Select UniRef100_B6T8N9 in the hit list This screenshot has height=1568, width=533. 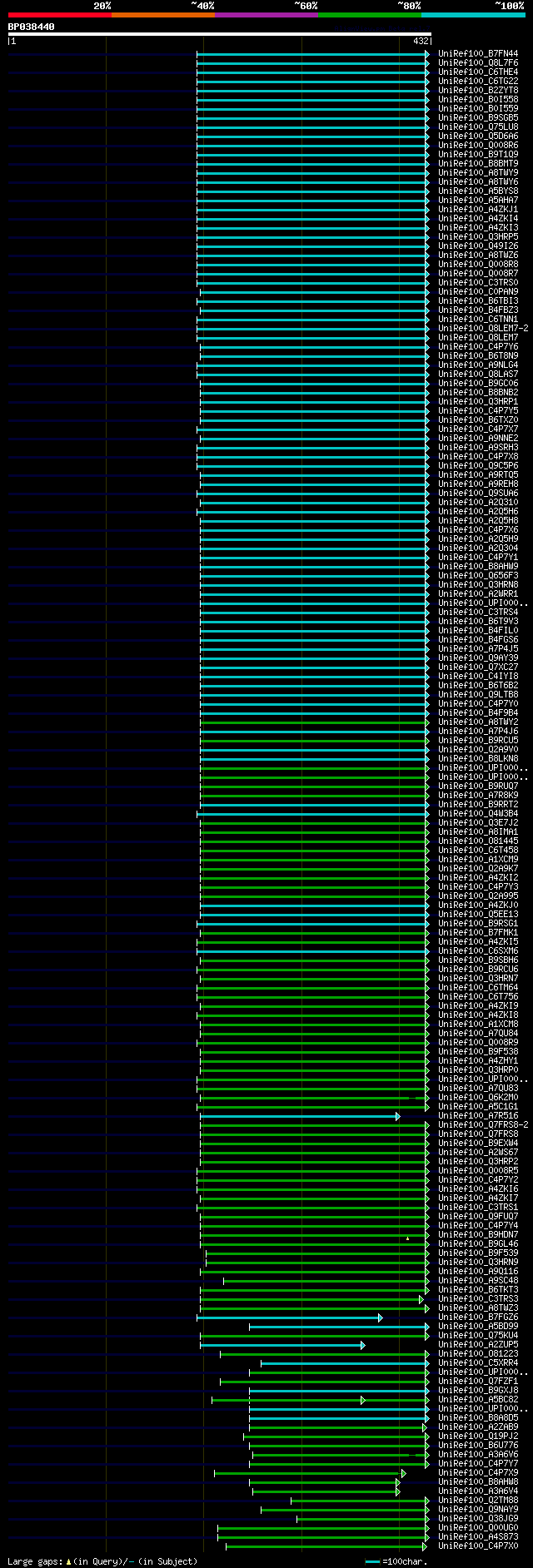(x=478, y=356)
